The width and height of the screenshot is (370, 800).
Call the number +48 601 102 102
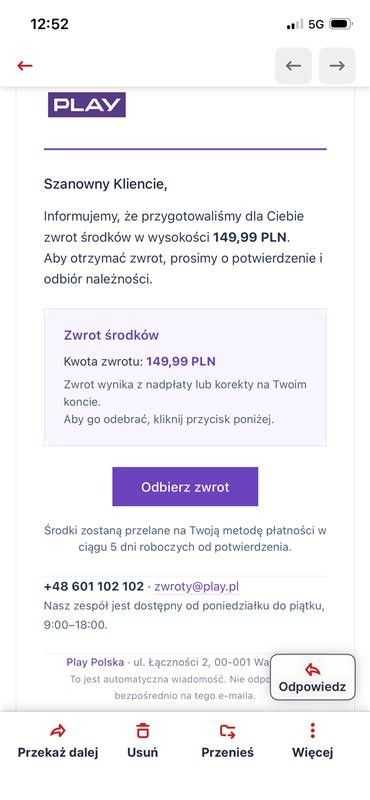(x=94, y=586)
